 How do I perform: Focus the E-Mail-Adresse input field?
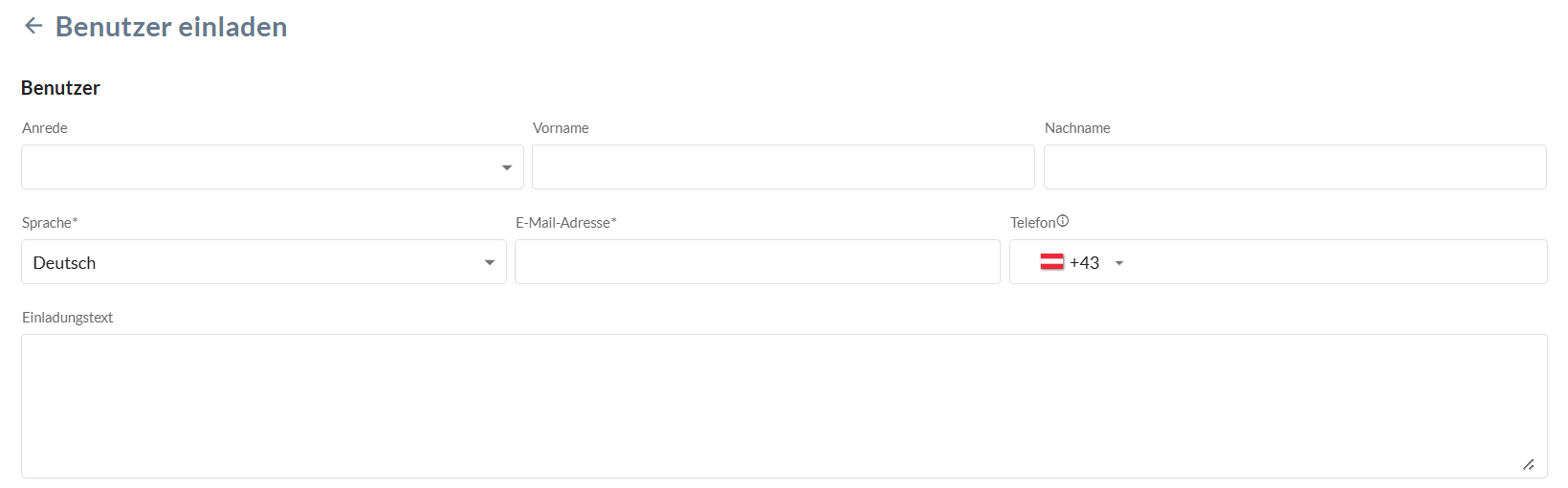click(757, 262)
